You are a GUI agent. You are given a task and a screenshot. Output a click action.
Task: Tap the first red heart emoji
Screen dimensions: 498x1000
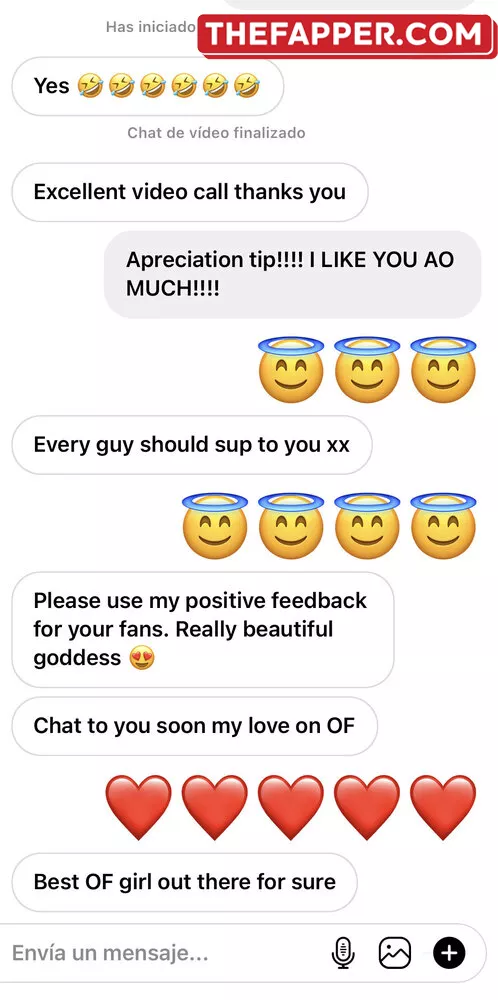pos(138,807)
